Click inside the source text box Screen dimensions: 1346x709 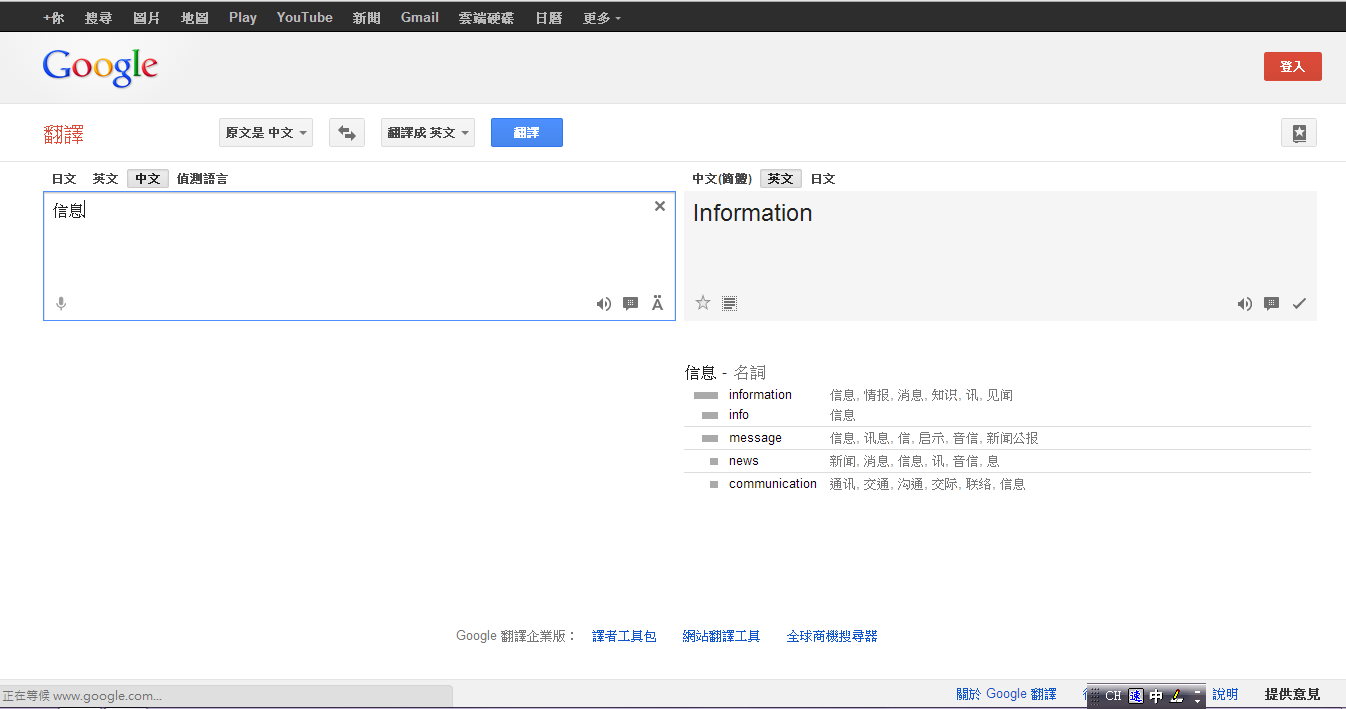(359, 256)
